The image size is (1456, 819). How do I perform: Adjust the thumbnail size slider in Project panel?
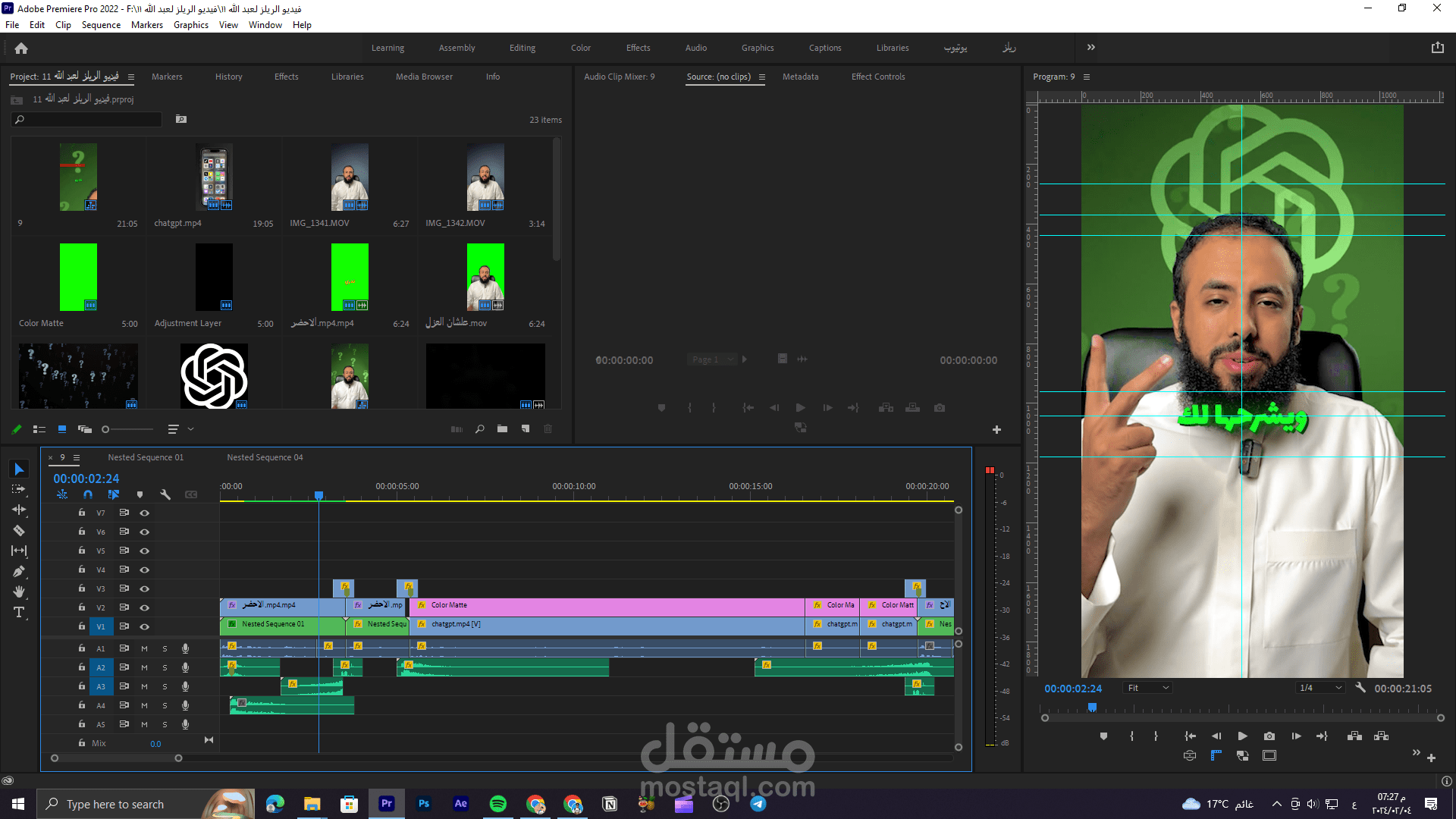pos(106,429)
